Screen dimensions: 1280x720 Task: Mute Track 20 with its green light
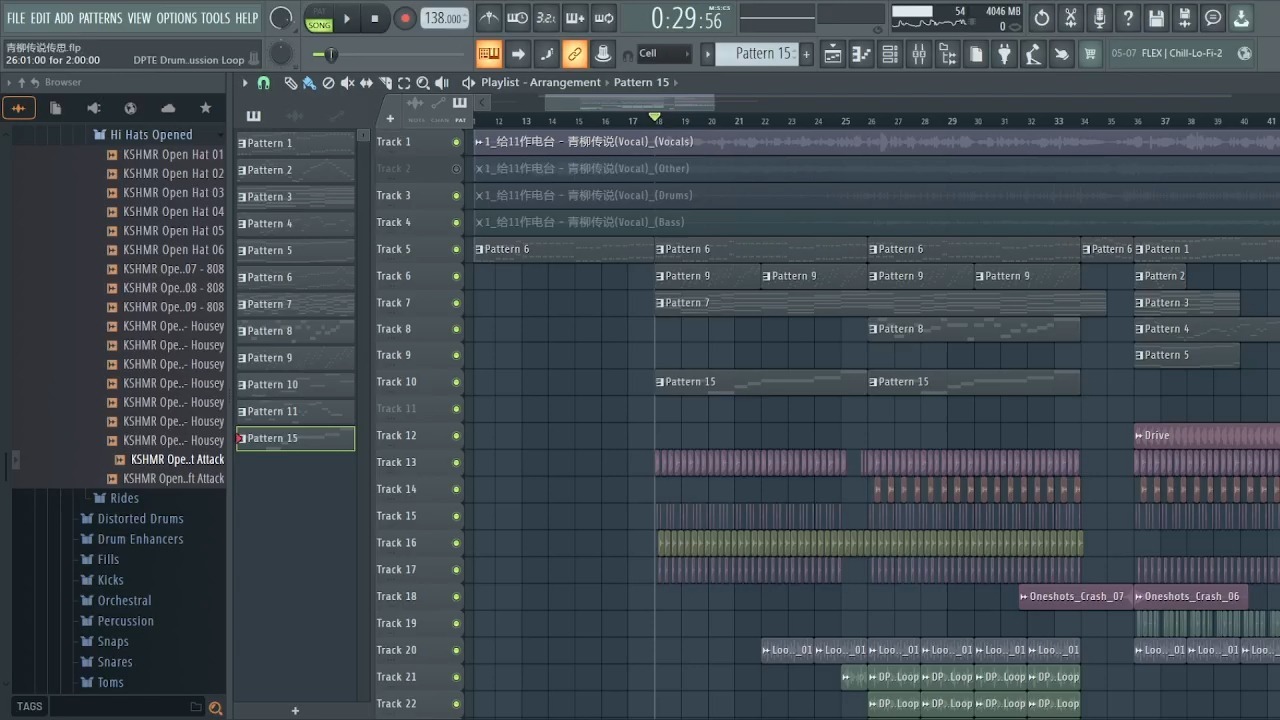(457, 650)
